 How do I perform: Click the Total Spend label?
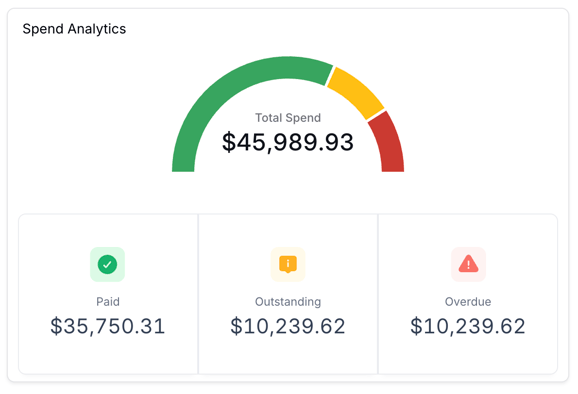(x=288, y=118)
